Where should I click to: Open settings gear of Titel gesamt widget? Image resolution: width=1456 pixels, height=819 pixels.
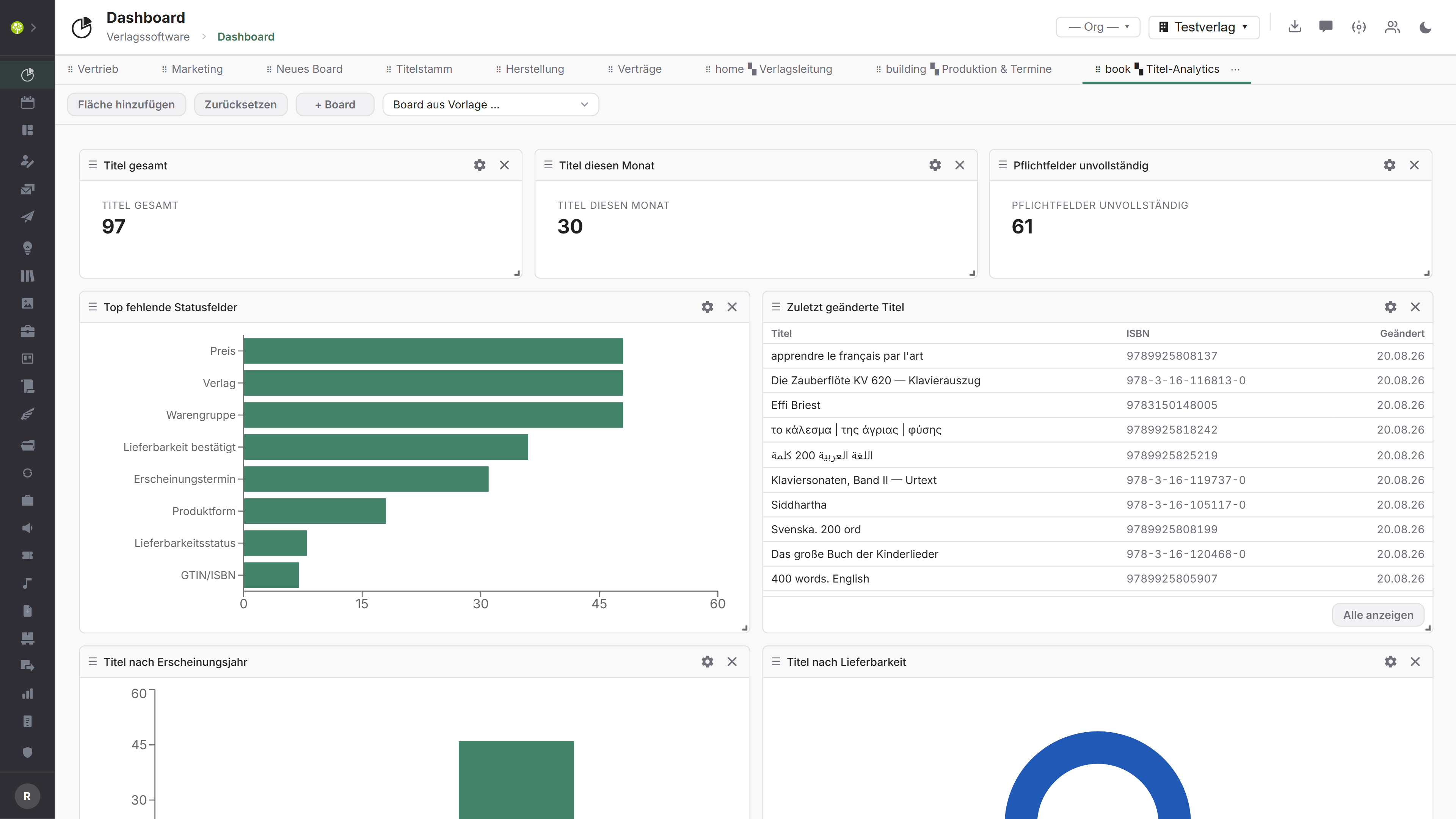pos(479,165)
